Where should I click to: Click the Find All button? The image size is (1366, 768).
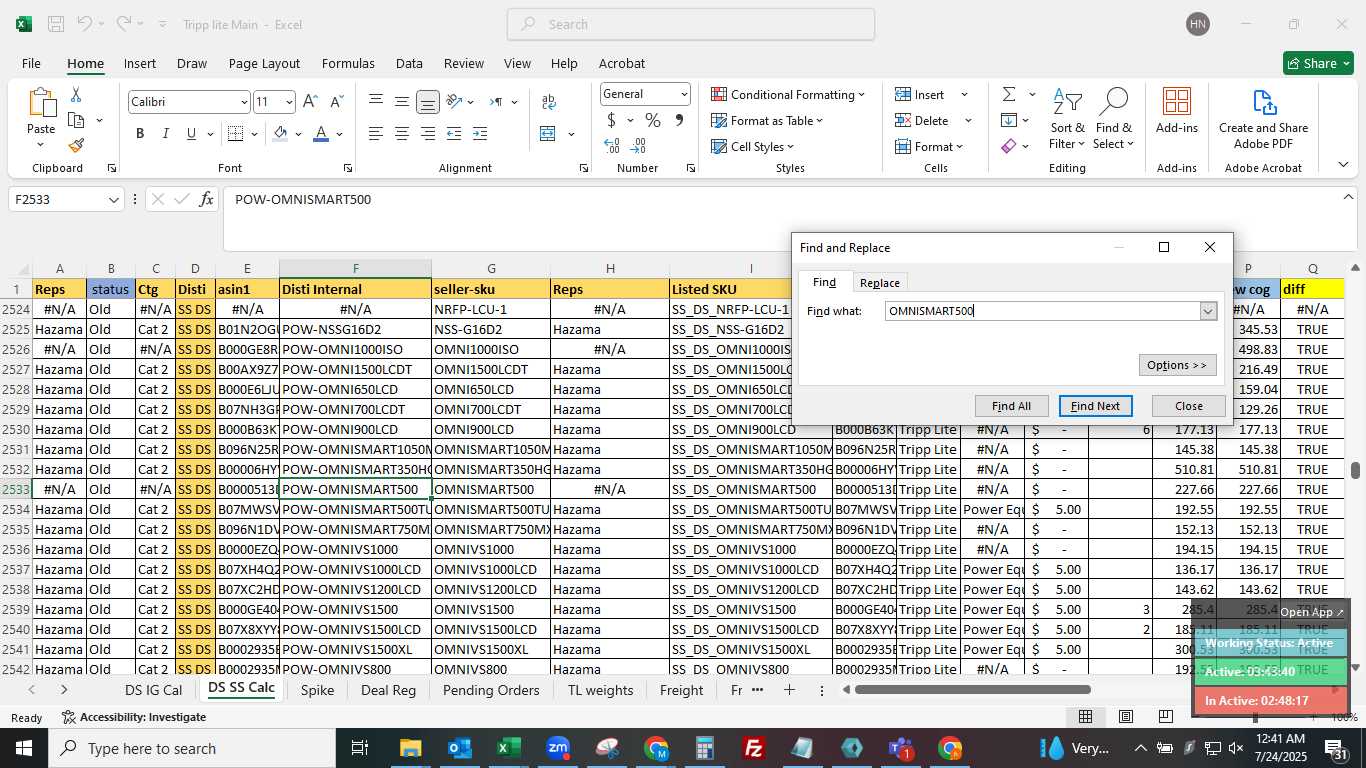pyautogui.click(x=1011, y=406)
